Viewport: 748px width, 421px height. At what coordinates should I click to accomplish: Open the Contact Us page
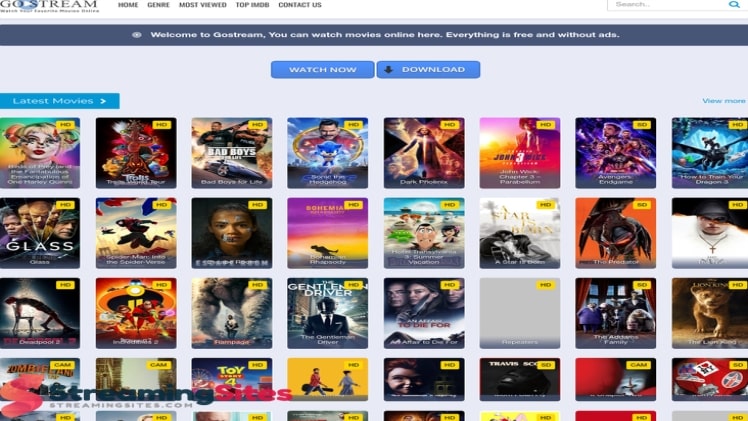click(x=300, y=5)
